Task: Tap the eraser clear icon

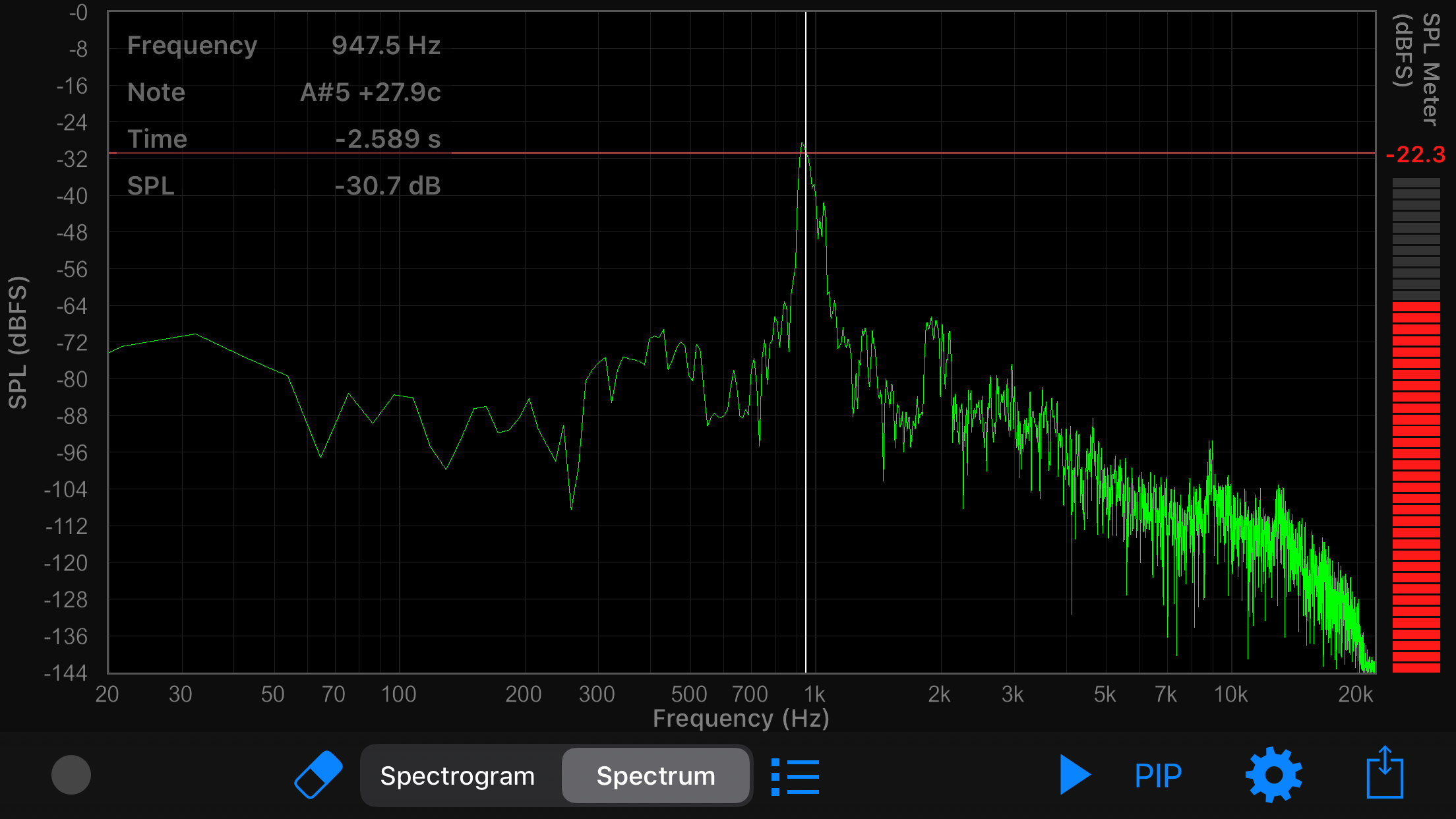Action: [318, 775]
